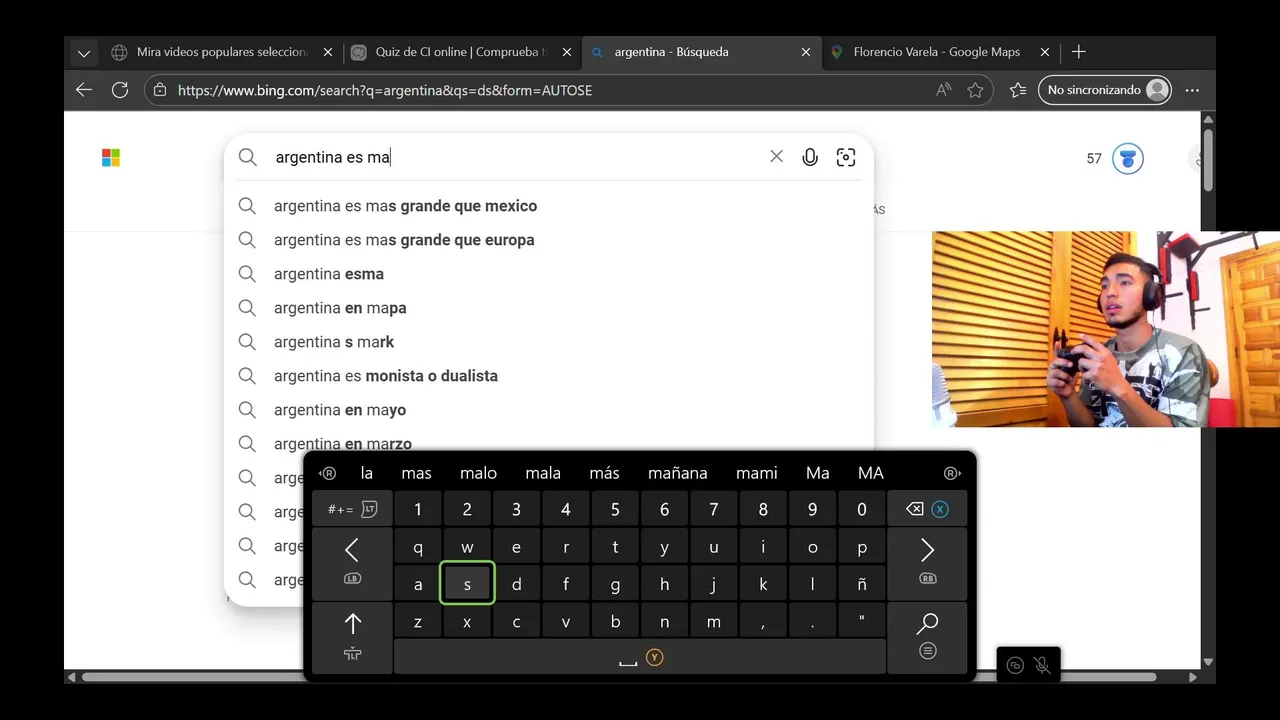Click the horizontal page scrollbar thumb
The height and width of the screenshot is (720, 1280).
619,677
